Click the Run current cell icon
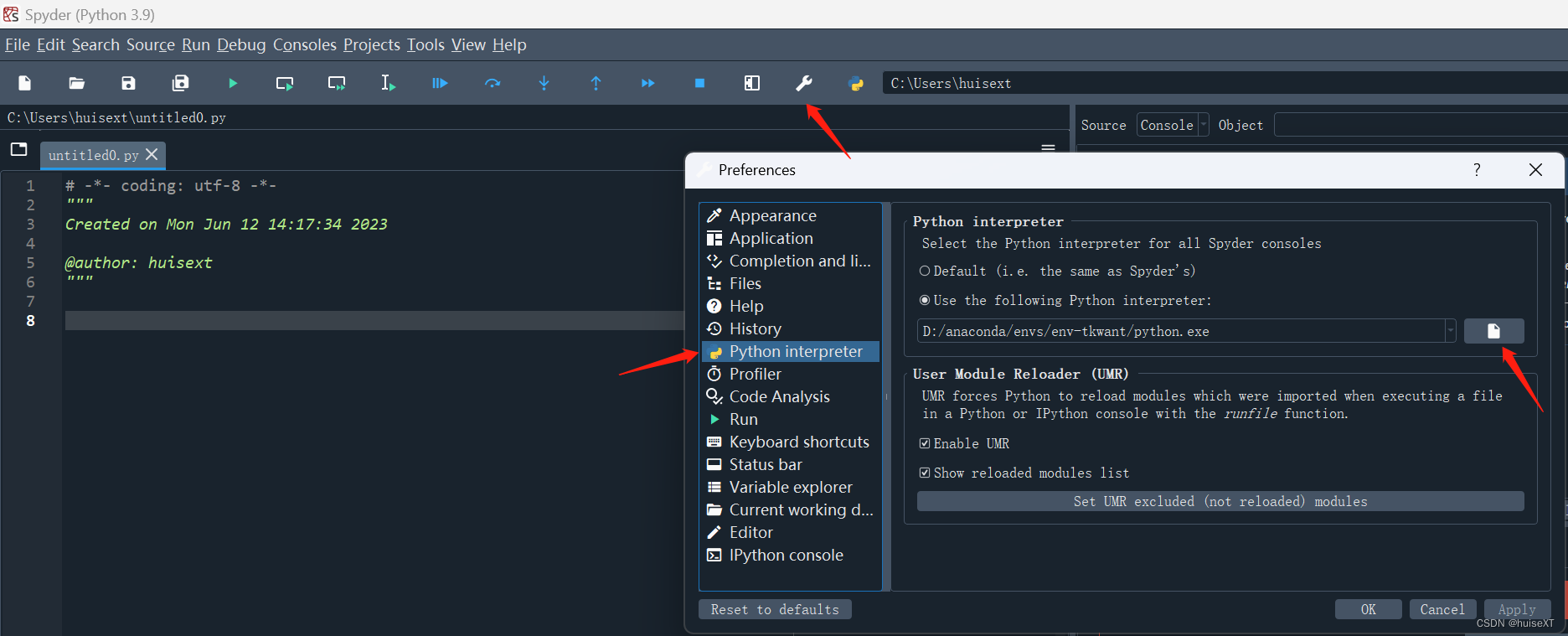This screenshot has width=1568, height=636. [x=285, y=83]
